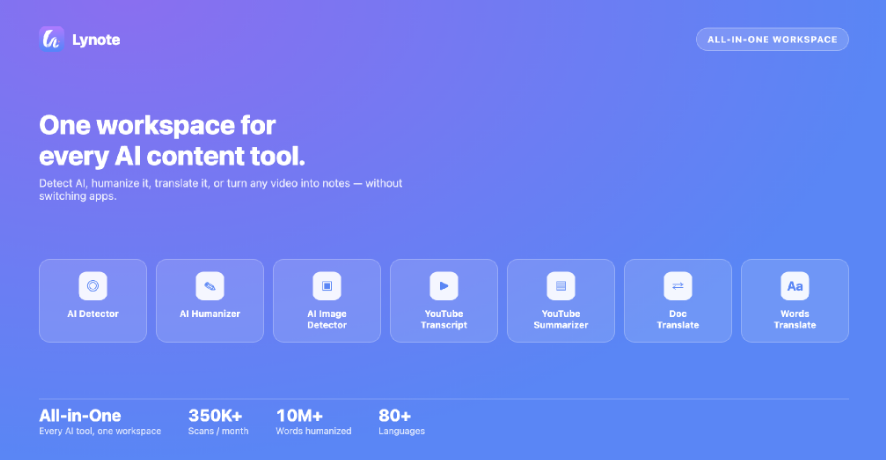886x460 pixels.
Task: Click the YouTube Transcript label text
Action: click(444, 319)
